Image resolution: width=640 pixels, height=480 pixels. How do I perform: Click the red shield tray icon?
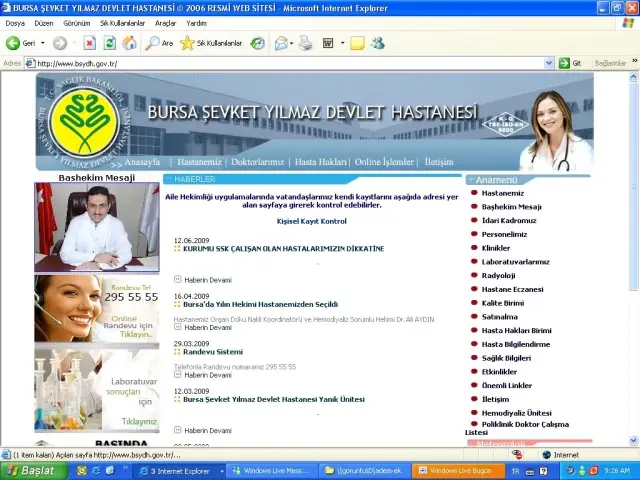click(594, 471)
